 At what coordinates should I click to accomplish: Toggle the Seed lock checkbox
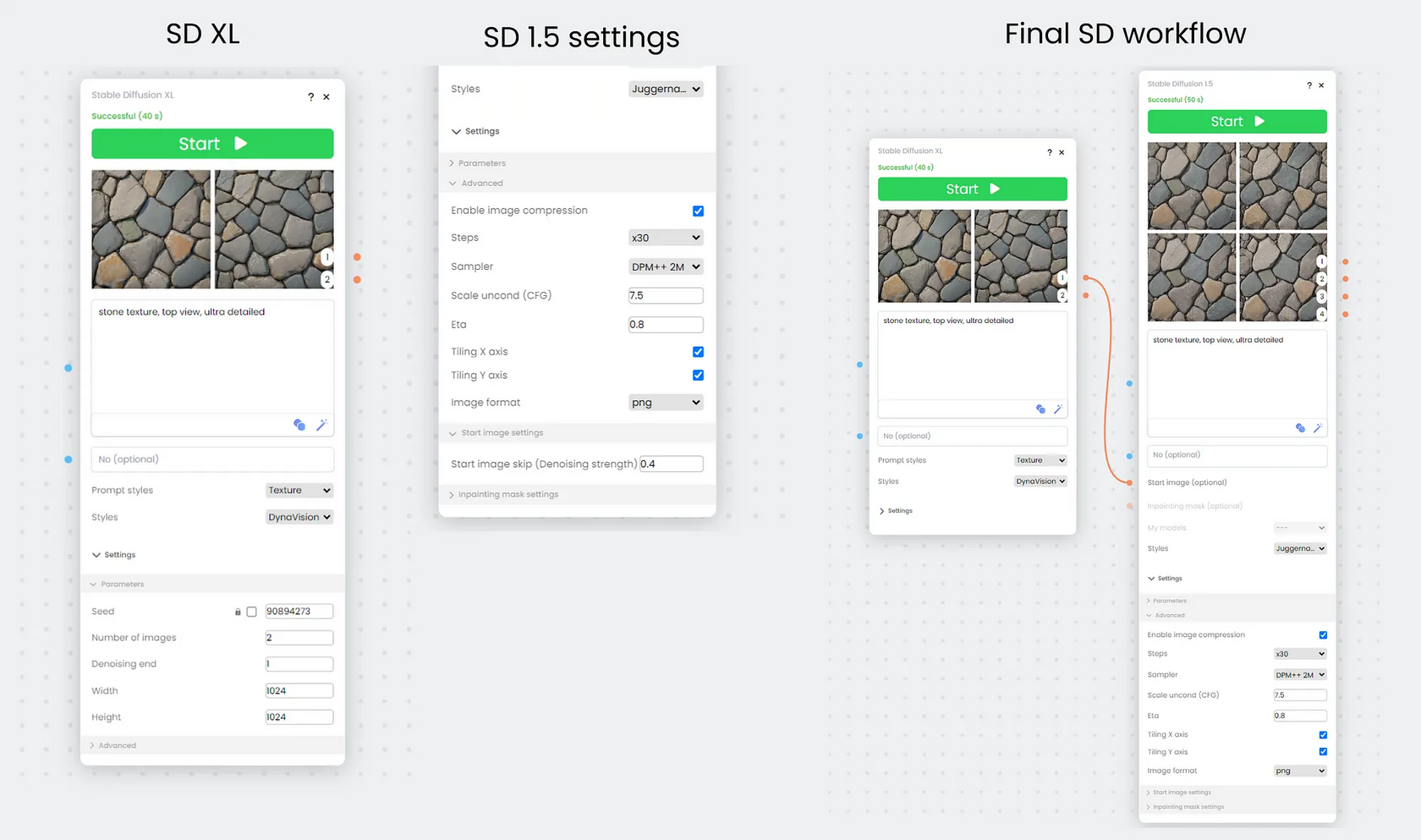[251, 612]
